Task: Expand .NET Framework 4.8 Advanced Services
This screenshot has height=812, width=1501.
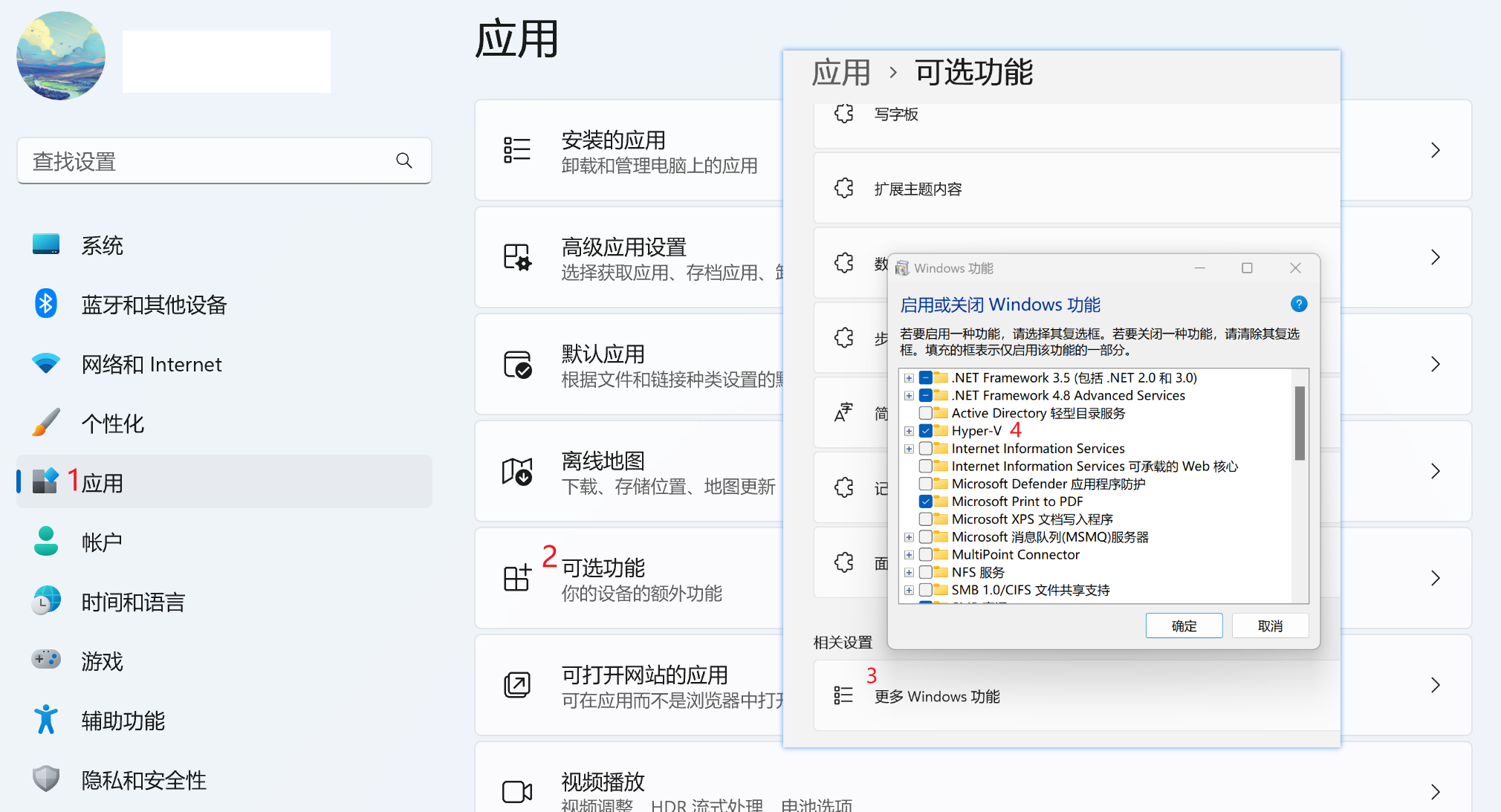Action: [x=909, y=395]
